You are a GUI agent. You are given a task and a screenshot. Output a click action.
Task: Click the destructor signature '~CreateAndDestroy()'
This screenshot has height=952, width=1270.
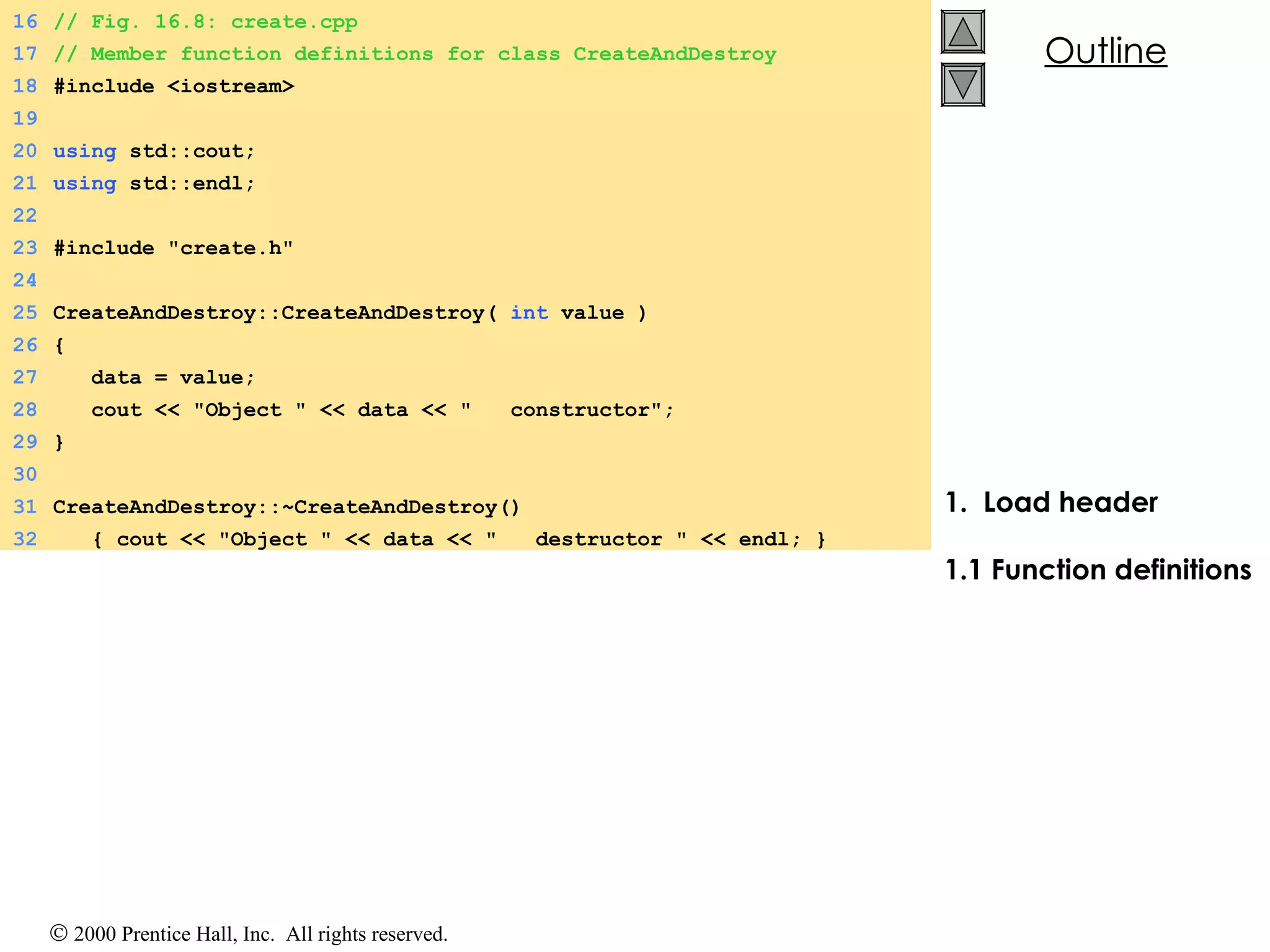(x=401, y=508)
